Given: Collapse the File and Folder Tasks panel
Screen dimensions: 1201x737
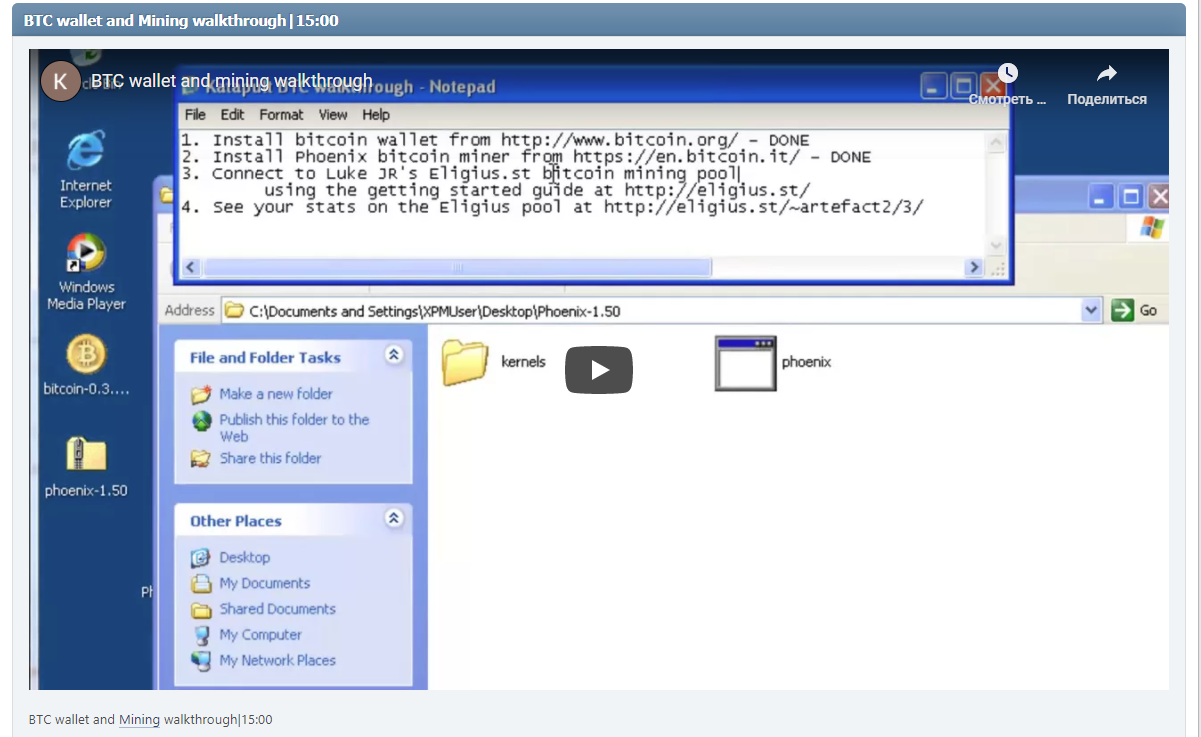Looking at the screenshot, I should 394,355.
